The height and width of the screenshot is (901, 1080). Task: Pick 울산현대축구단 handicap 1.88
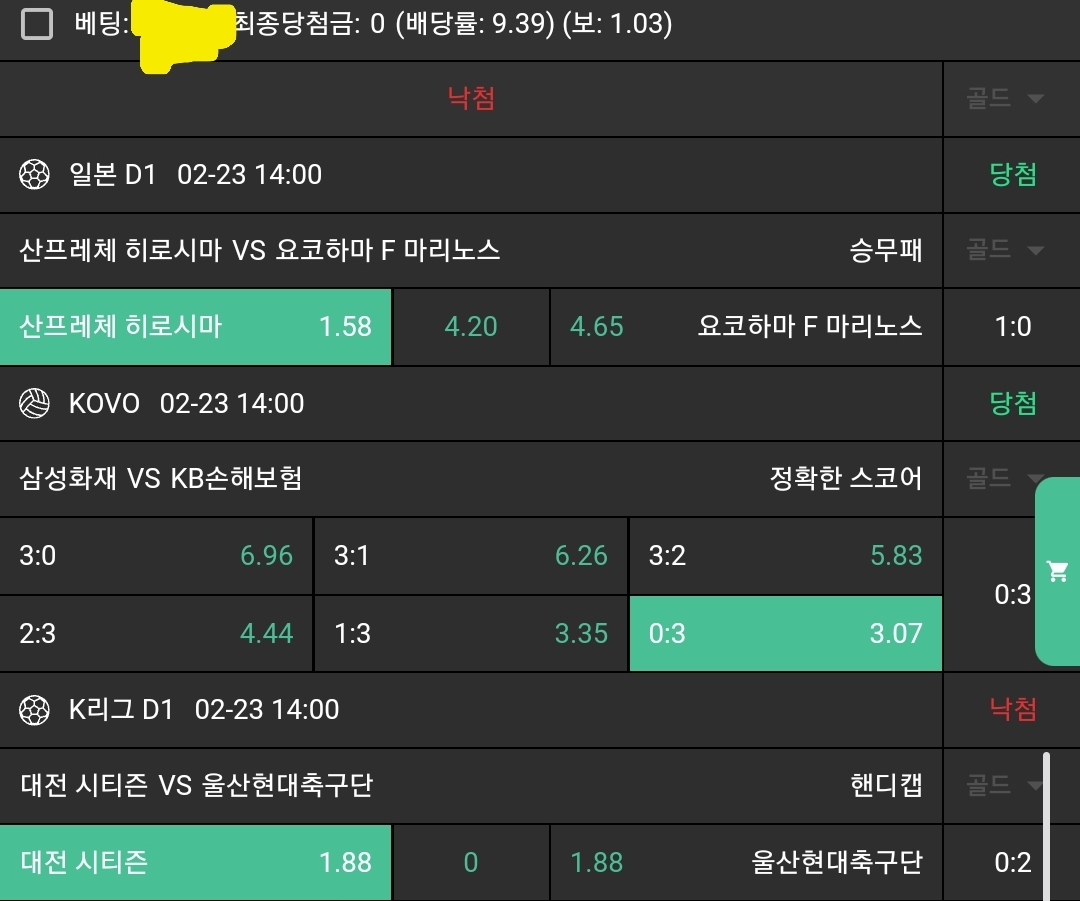click(x=746, y=862)
